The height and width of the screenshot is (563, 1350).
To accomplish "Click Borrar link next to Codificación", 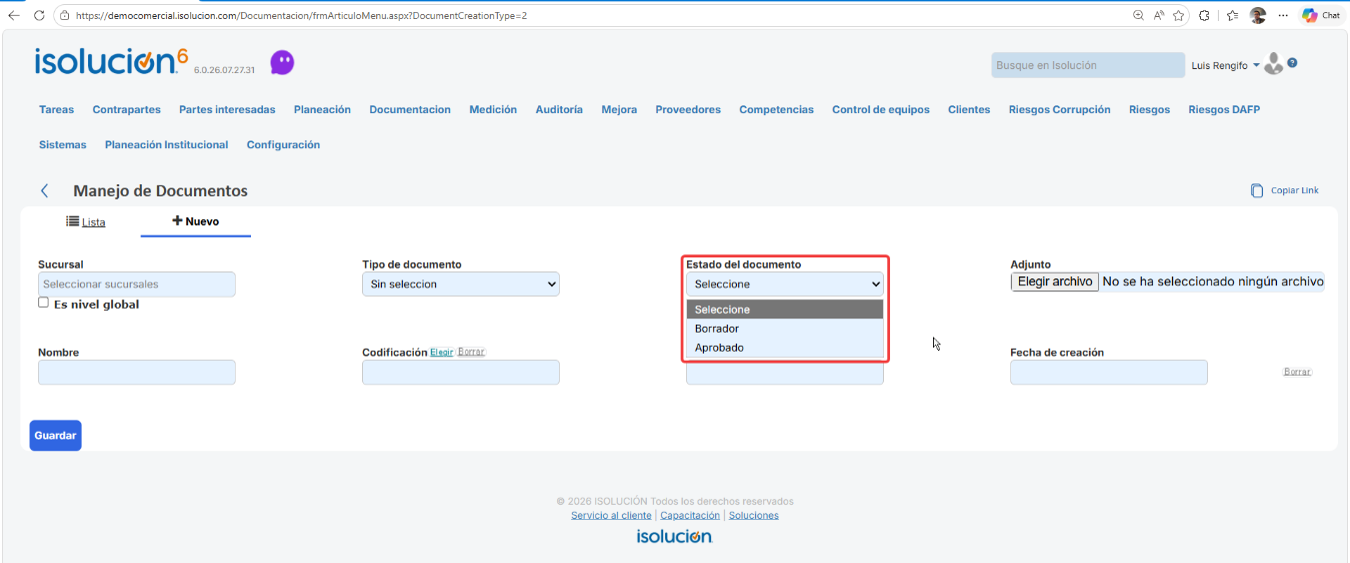I will [471, 352].
